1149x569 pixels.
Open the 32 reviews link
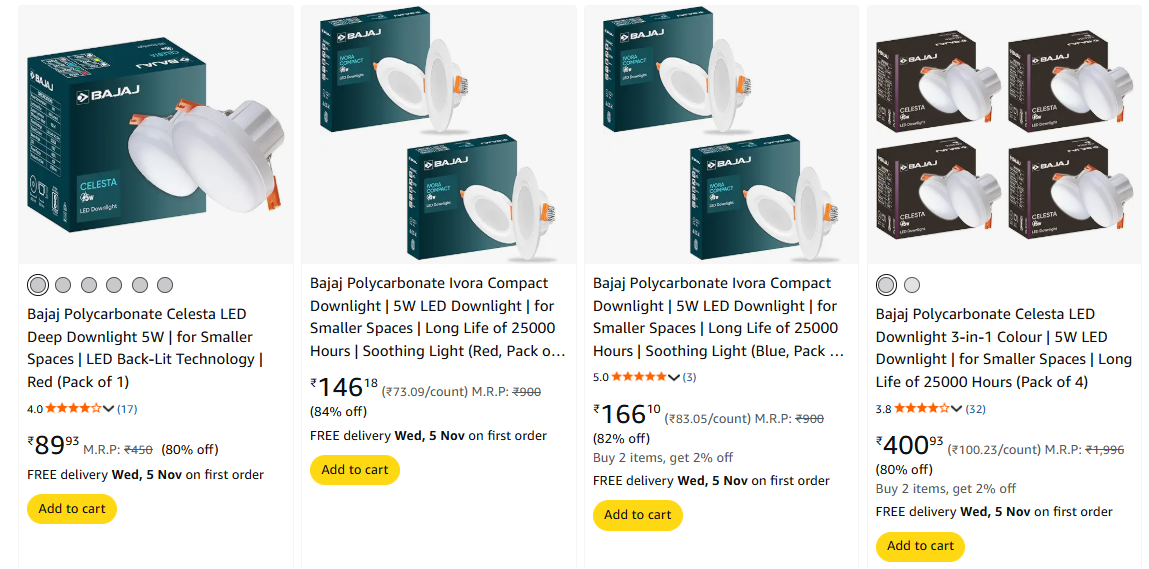tap(976, 408)
